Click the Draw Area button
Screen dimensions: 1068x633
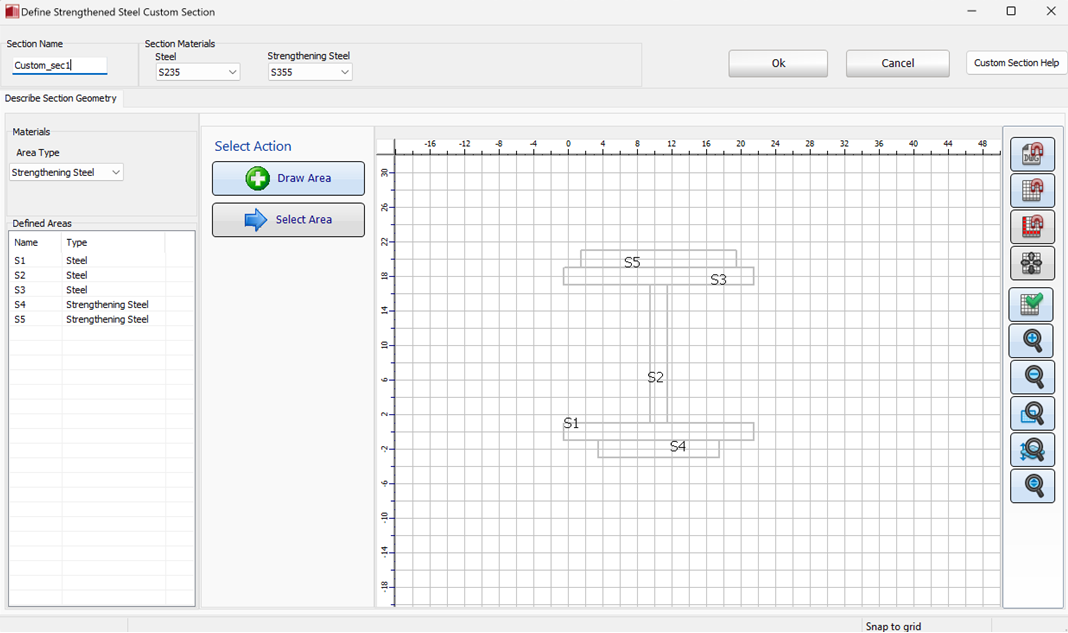[x=288, y=178]
